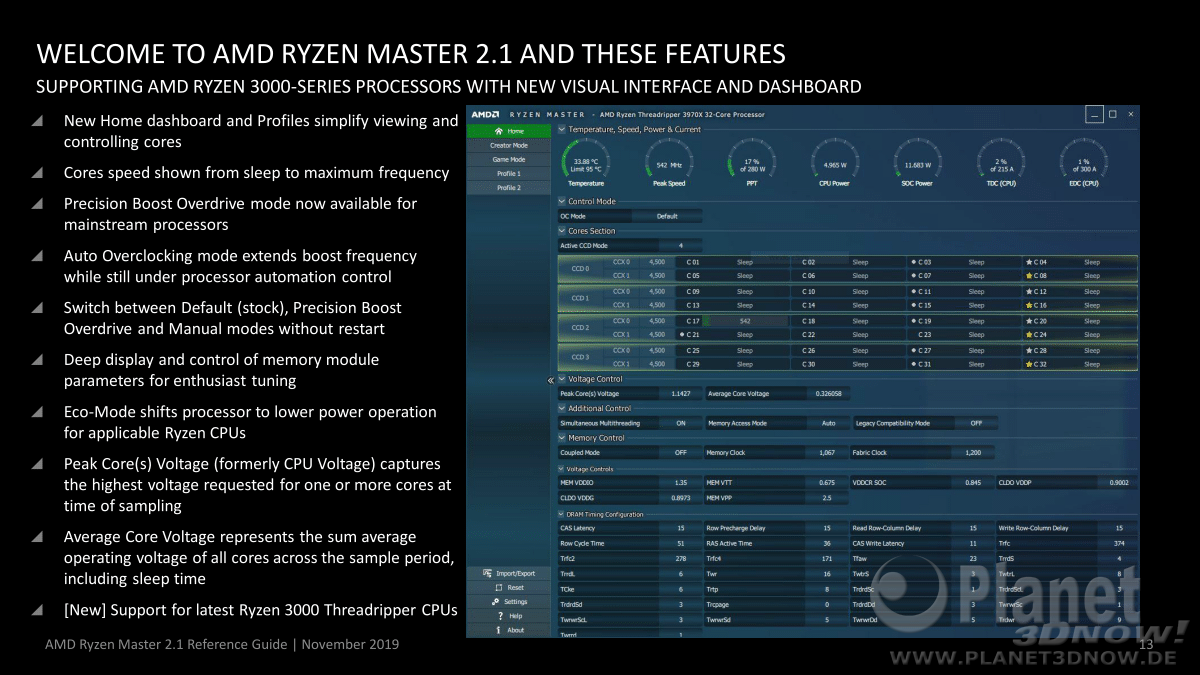The height and width of the screenshot is (675, 1200).
Task: Collapse the Cores Section chevron
Action: coord(562,231)
